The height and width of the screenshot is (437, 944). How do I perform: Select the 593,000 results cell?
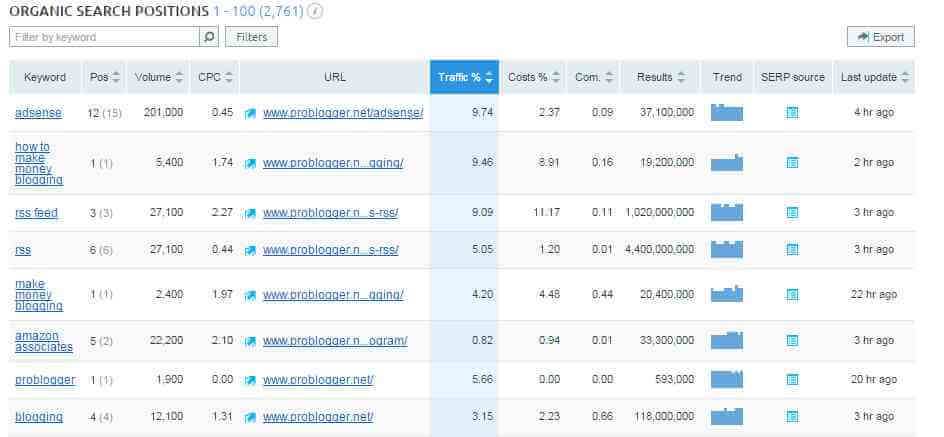(x=674, y=380)
